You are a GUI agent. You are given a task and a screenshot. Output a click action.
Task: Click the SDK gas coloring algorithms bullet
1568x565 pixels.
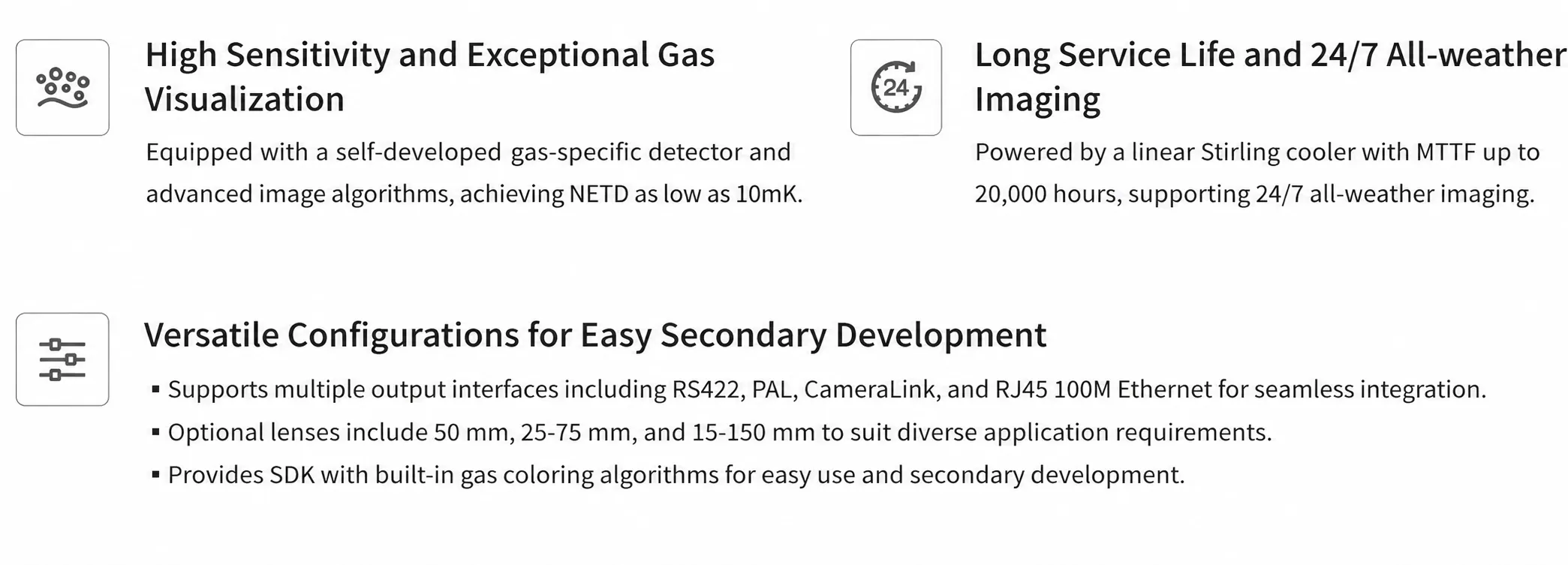pos(676,475)
